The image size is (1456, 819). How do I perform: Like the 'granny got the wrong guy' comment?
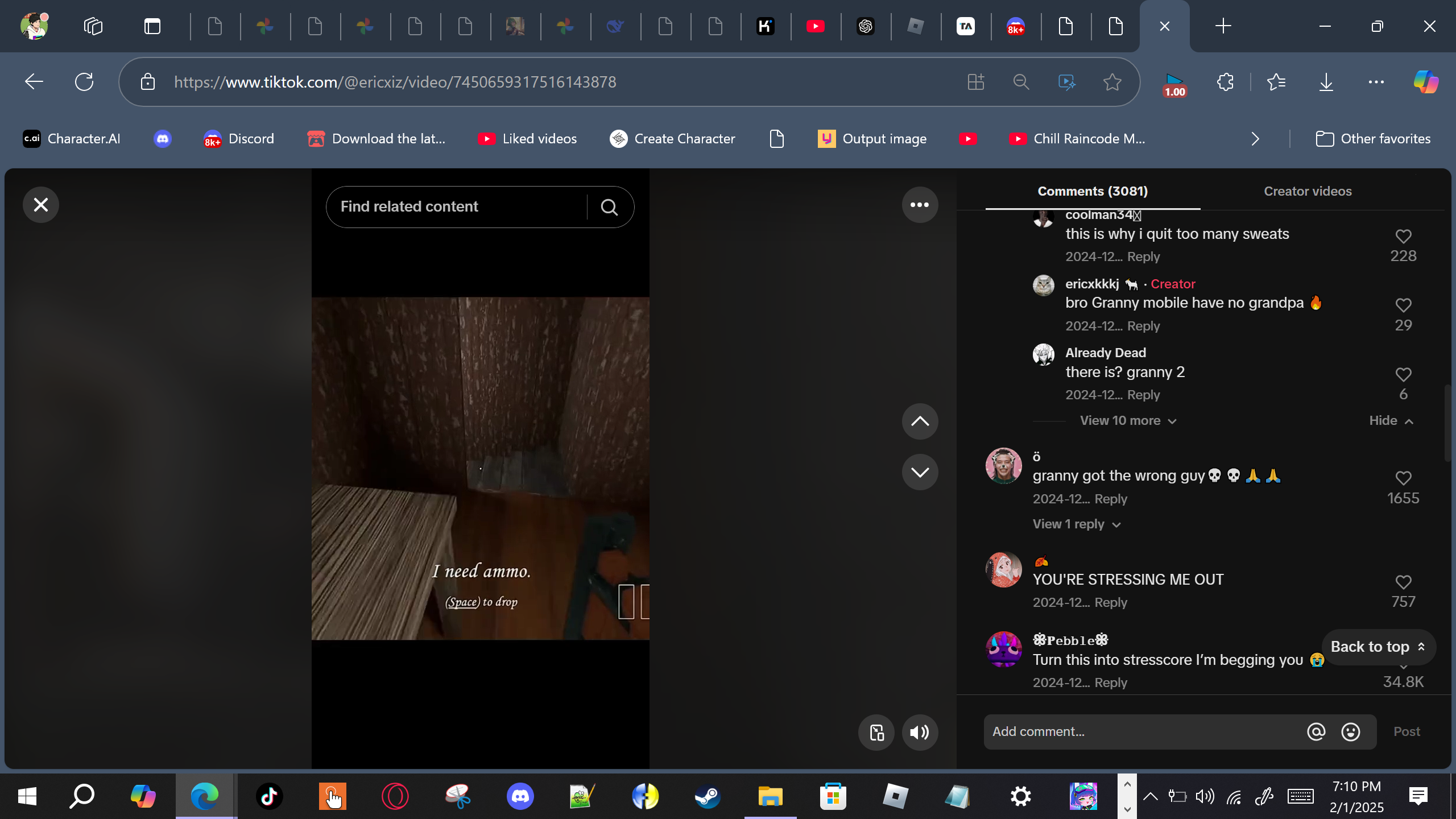pyautogui.click(x=1403, y=478)
